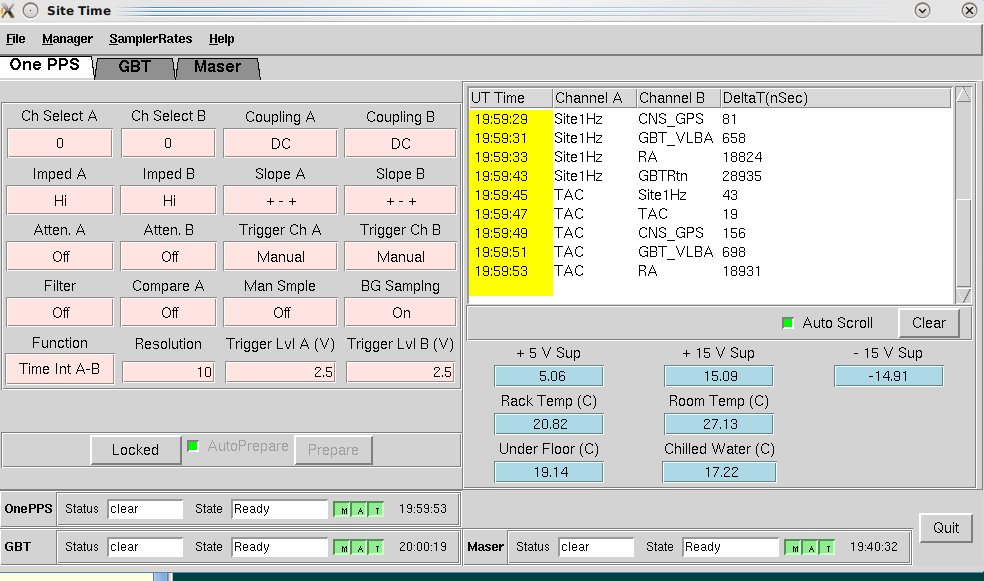This screenshot has height=581, width=984.
Task: Switch to the Maser tab
Action: point(217,67)
